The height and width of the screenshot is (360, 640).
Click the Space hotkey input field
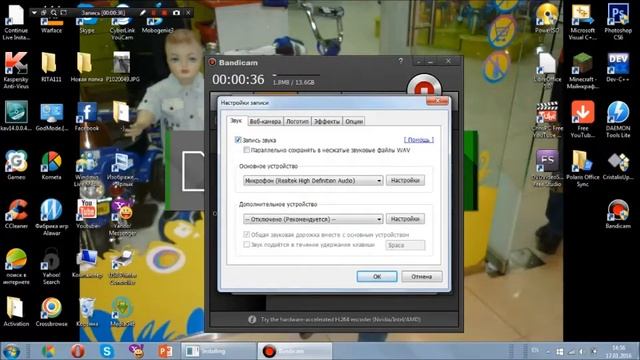point(405,245)
